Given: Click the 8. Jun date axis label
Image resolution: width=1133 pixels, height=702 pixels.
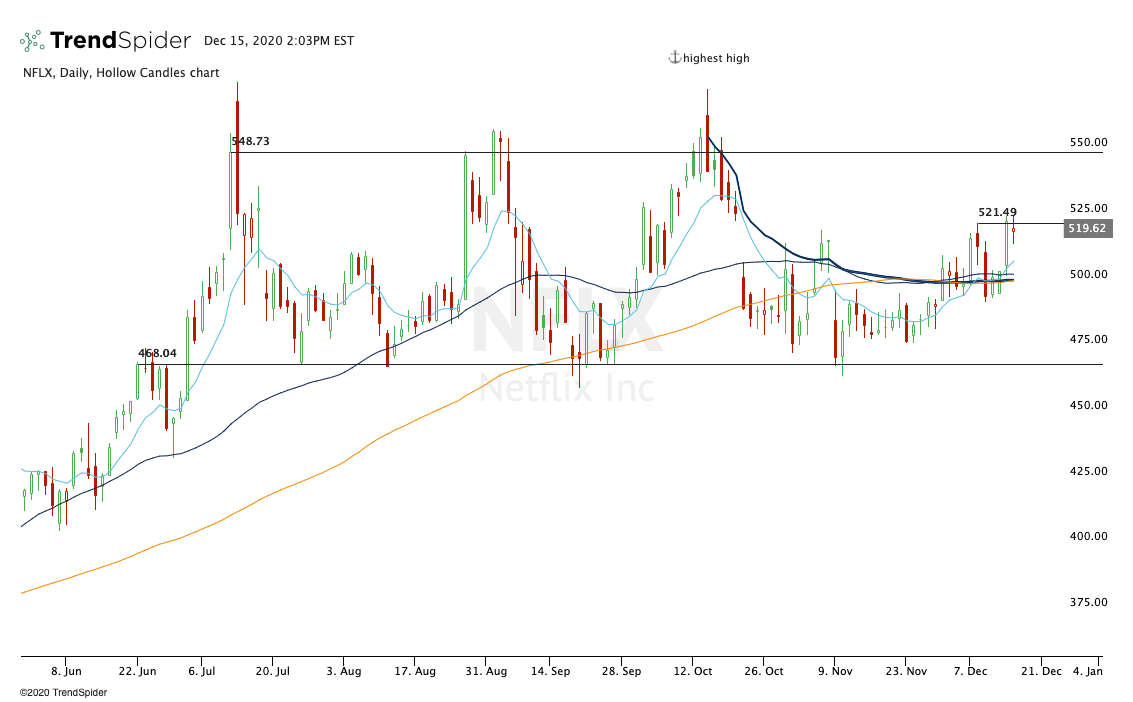Looking at the screenshot, I should [x=68, y=672].
